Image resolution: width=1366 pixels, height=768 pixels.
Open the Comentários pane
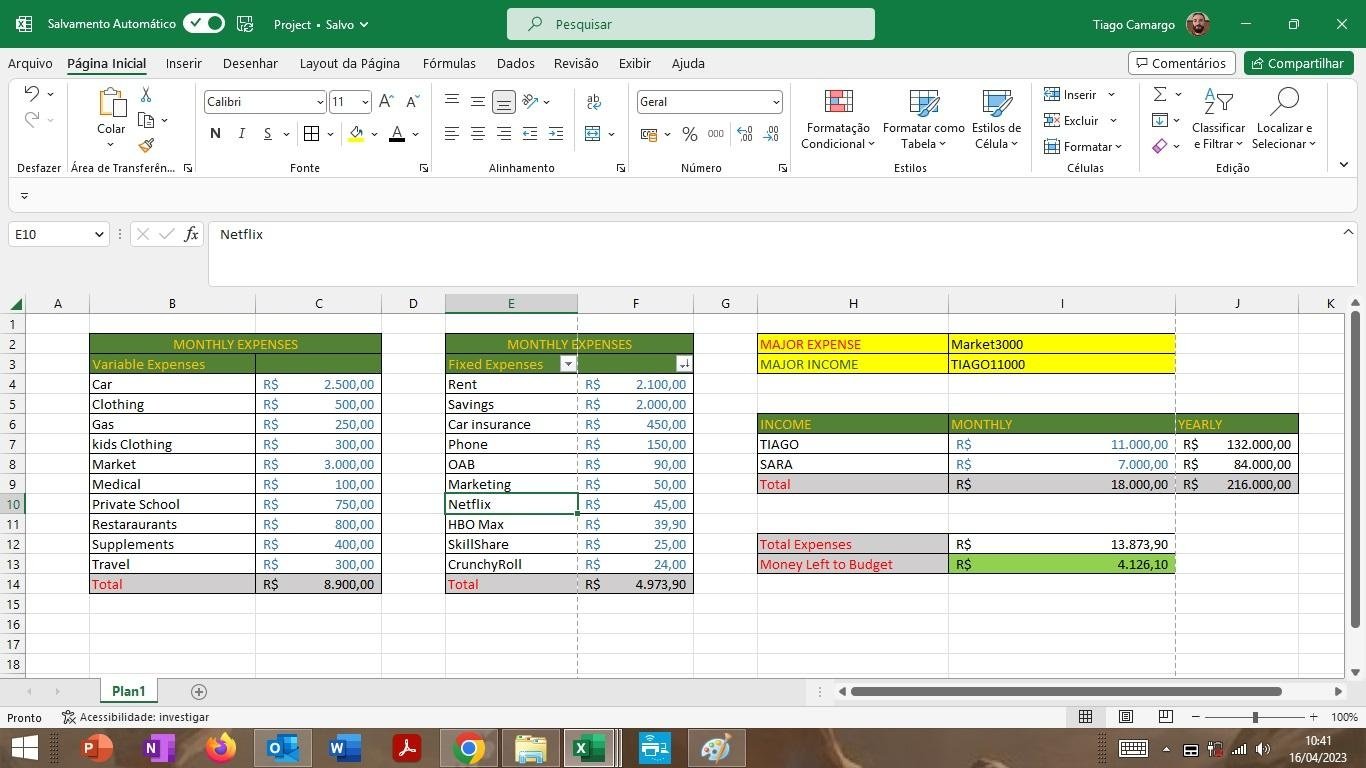(1181, 63)
